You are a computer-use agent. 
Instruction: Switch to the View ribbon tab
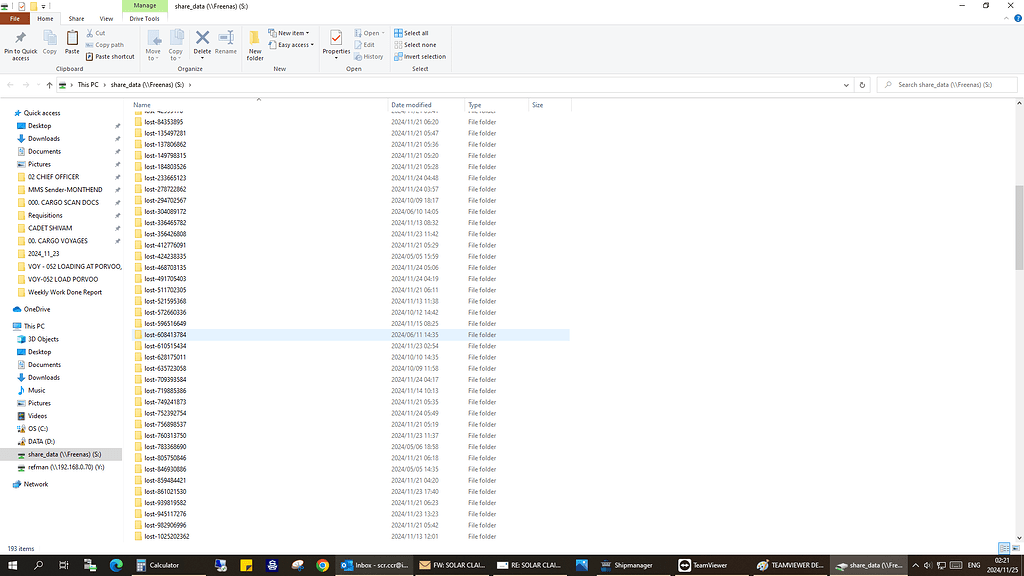coord(108,17)
